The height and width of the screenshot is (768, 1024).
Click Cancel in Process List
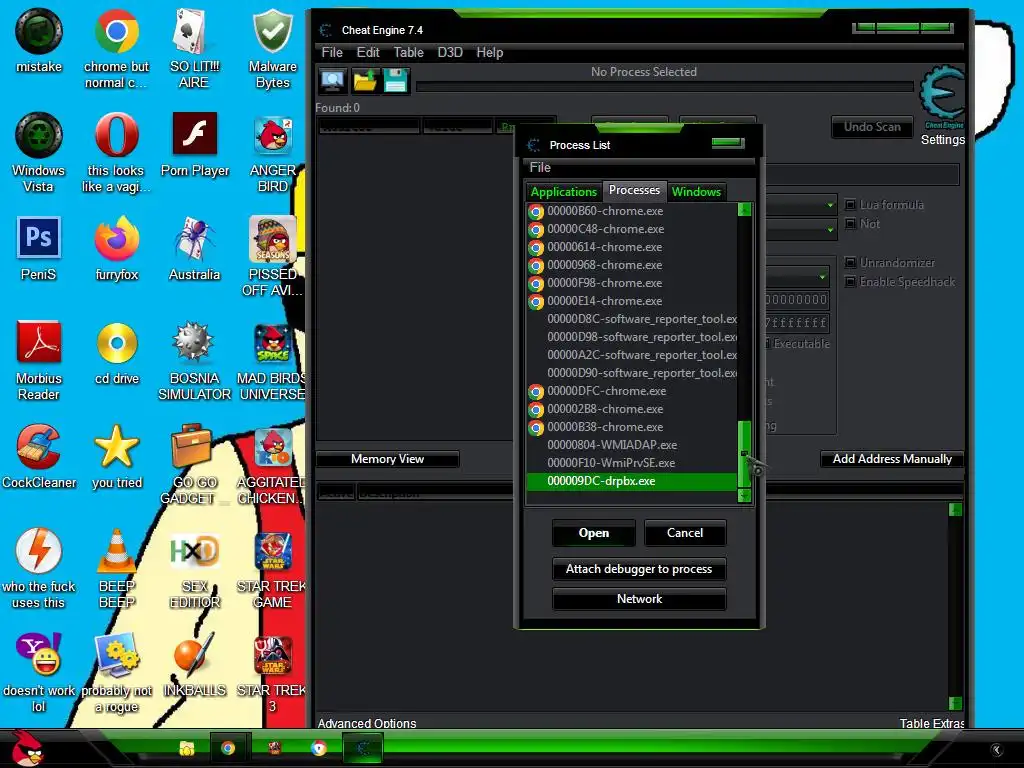point(685,533)
